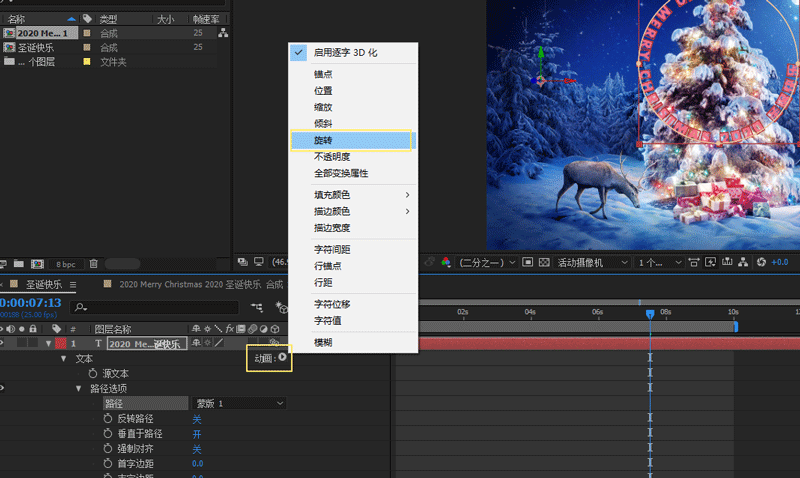Click the lock column header icon
This screenshot has height=478, width=800.
coord(33,329)
